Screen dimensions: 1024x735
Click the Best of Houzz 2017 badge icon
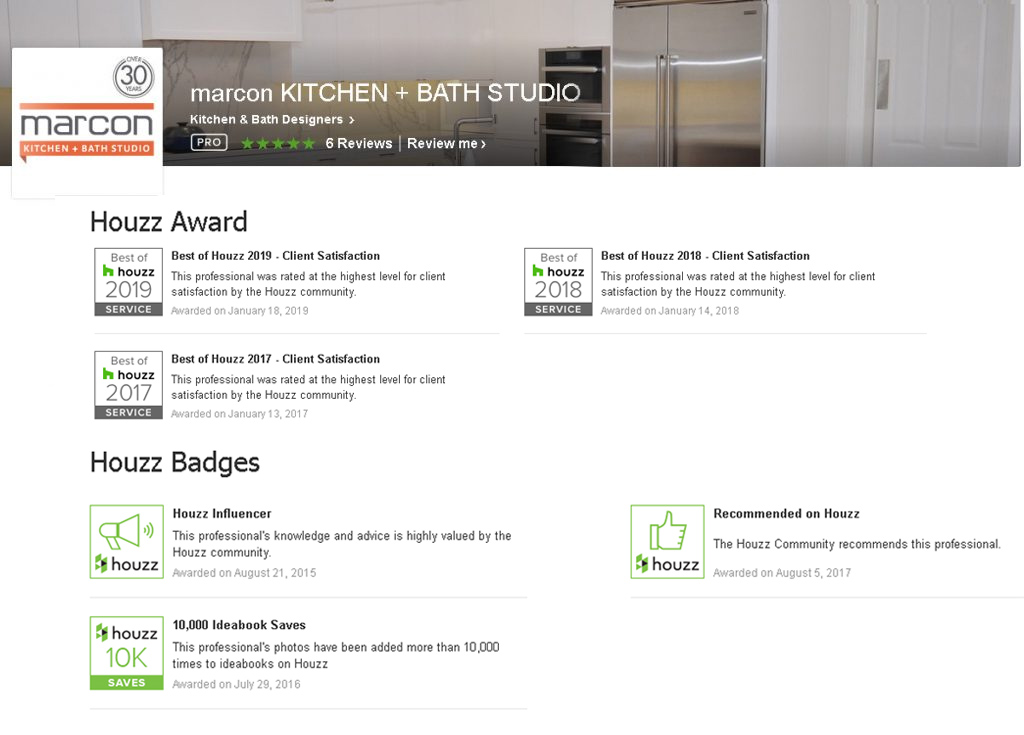pyautogui.click(x=129, y=385)
